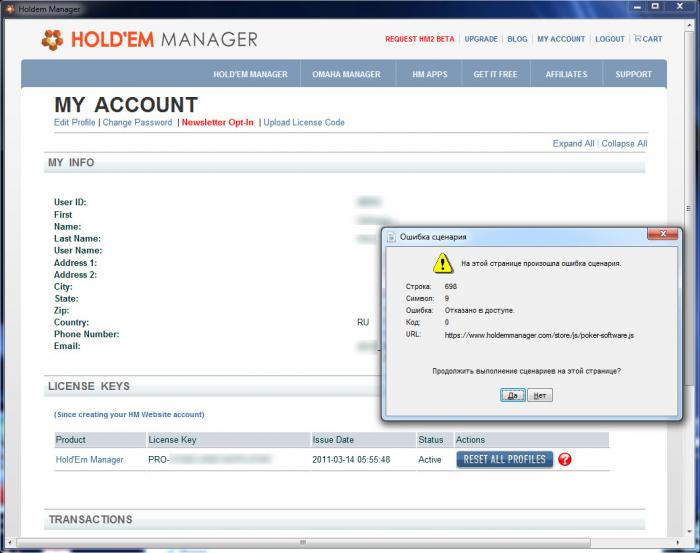Open the Get It Free tab

click(495, 74)
